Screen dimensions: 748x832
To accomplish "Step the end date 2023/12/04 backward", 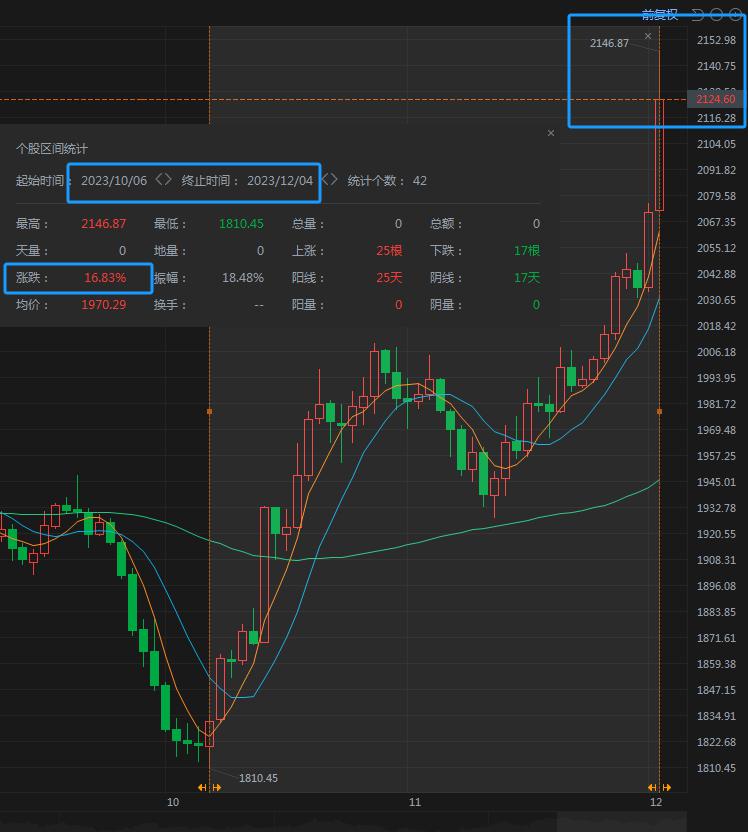I will [324, 180].
